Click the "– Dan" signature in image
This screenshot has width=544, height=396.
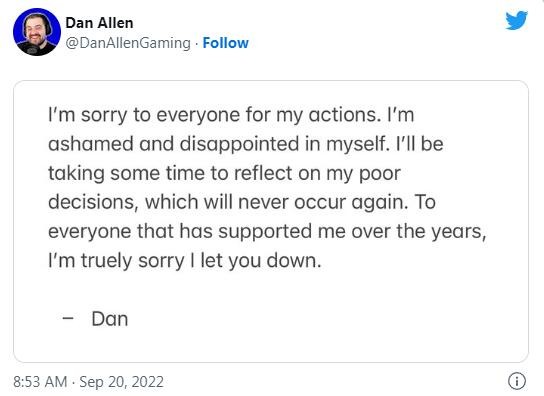tap(95, 319)
